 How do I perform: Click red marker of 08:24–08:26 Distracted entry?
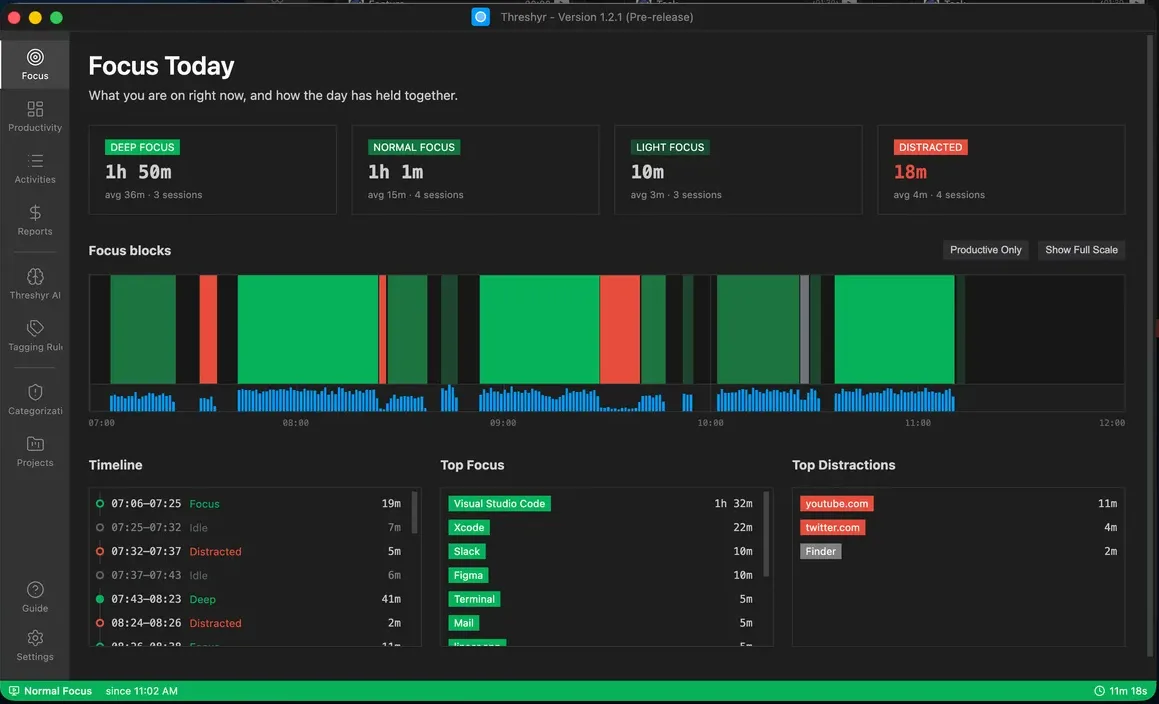100,623
